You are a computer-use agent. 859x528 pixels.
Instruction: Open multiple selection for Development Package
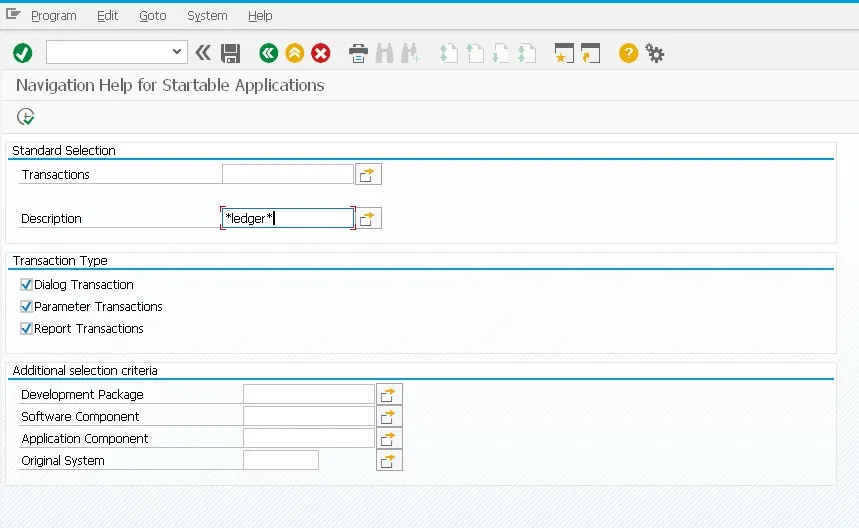(x=389, y=394)
